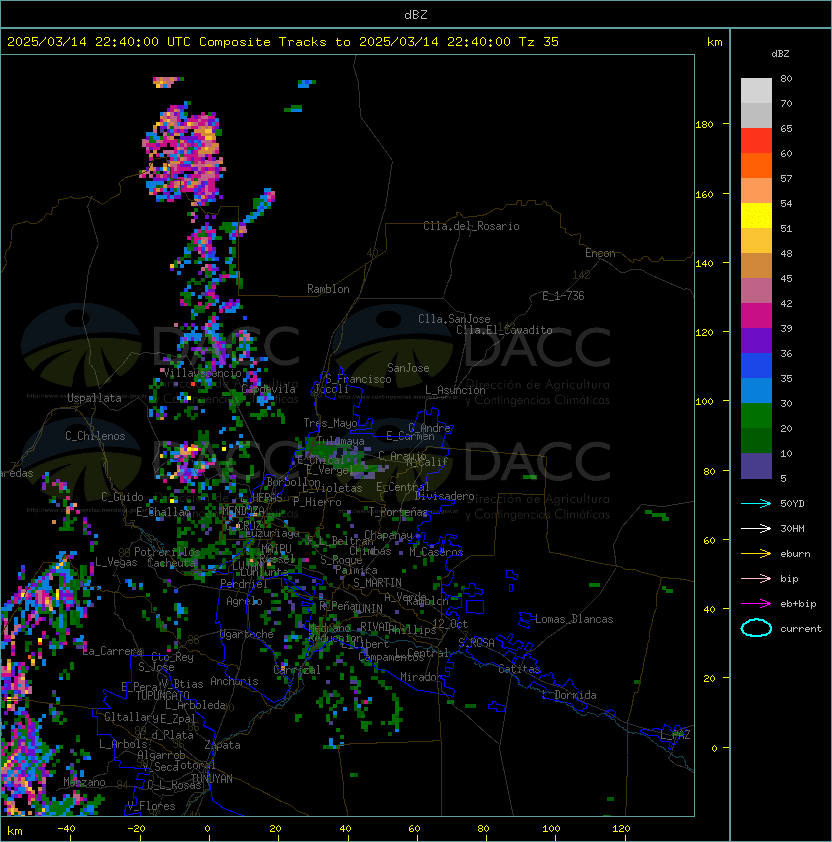Click the Anchoris place label
832x842 pixels.
click(234, 681)
